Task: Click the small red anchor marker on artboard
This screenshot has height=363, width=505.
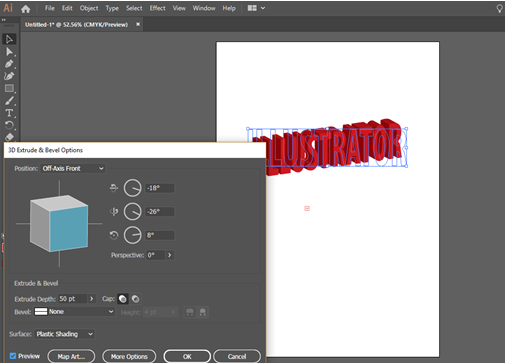Action: pyautogui.click(x=307, y=208)
